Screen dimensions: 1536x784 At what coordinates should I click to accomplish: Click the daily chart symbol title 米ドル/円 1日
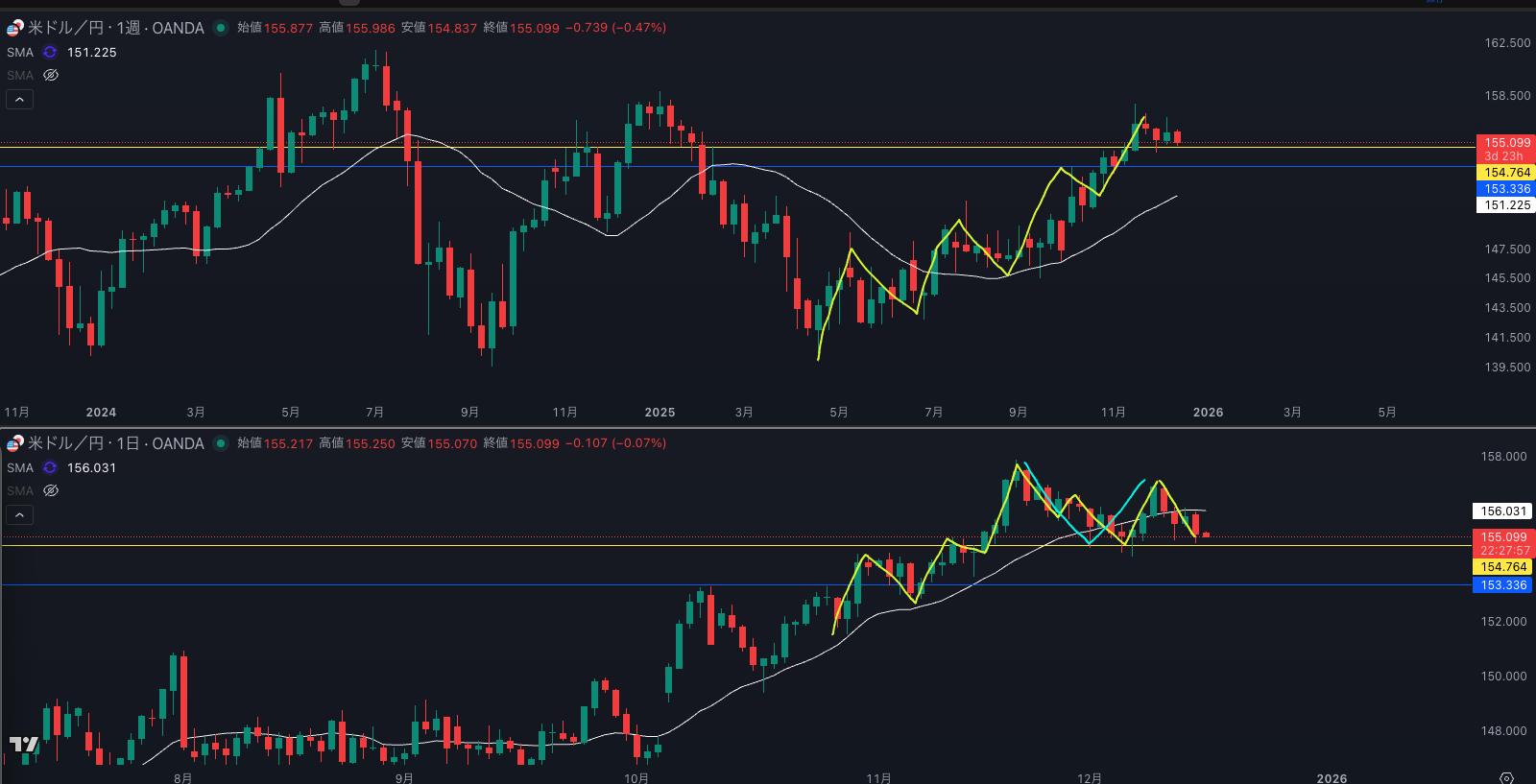[115, 443]
